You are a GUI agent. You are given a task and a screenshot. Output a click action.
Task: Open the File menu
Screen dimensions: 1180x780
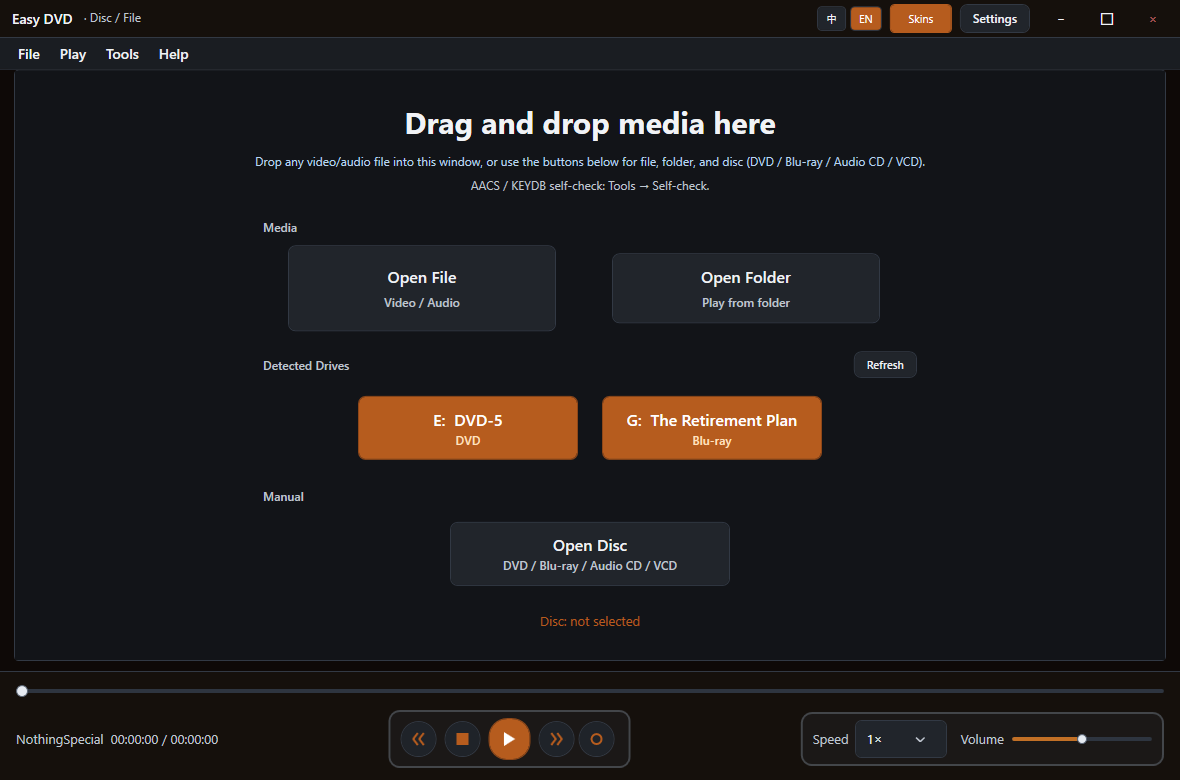[x=29, y=54]
